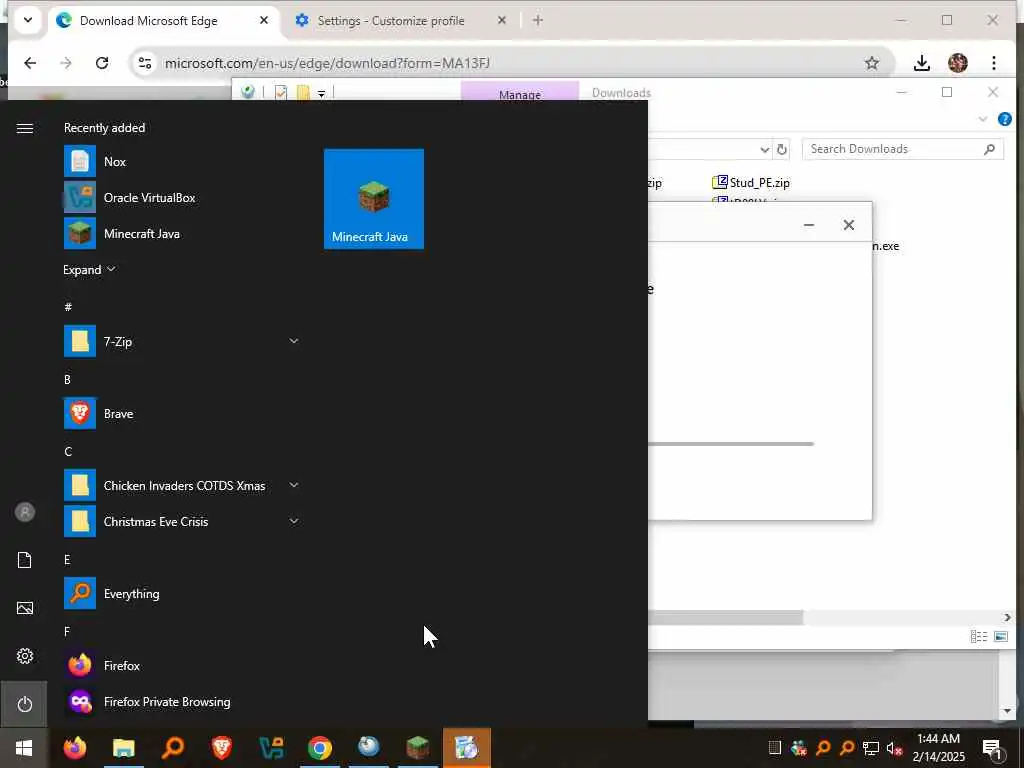Screen dimensions: 1024x768
Task: Open Nox from Recently added
Action: coord(182,161)
